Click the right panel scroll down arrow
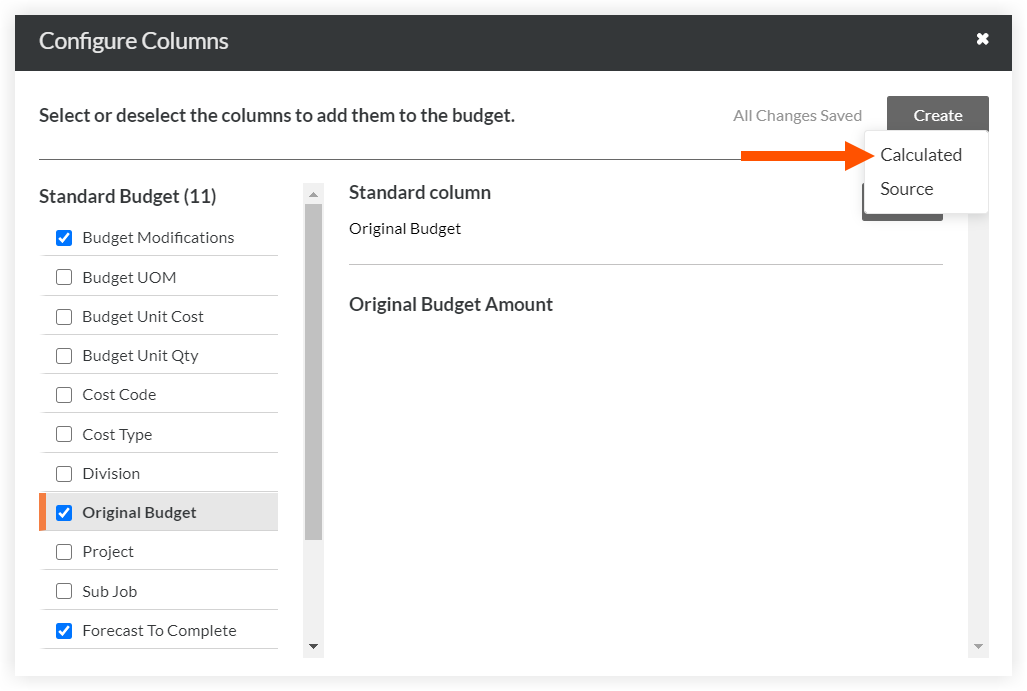This screenshot has width=1027, height=691. click(x=978, y=646)
